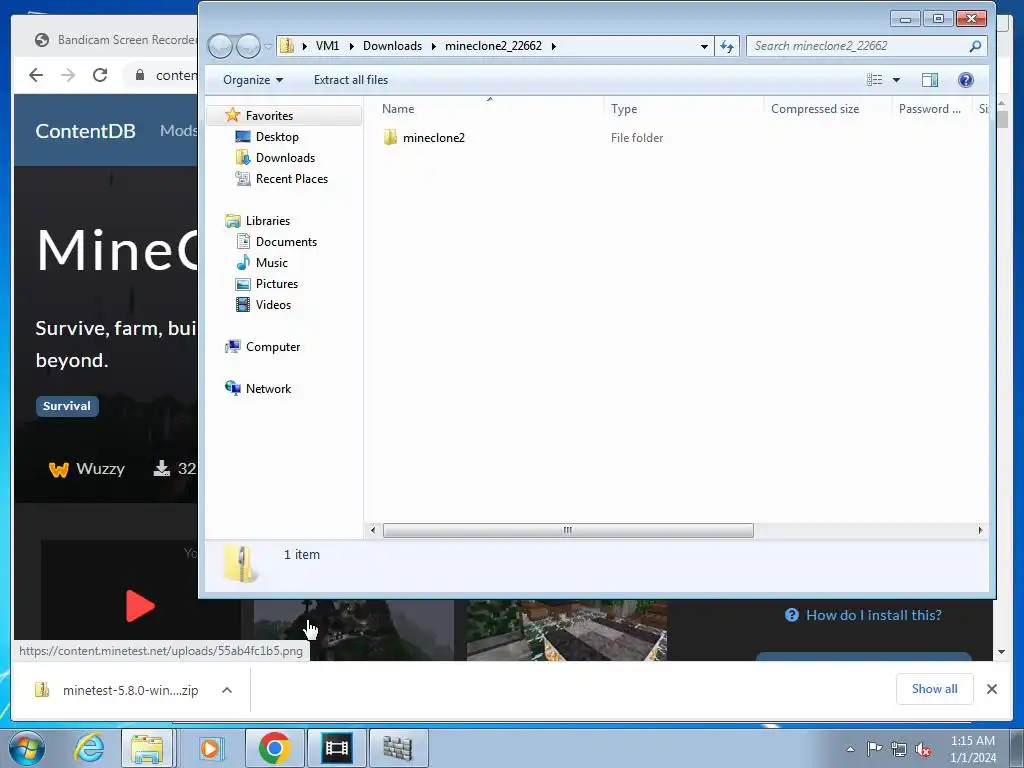
Task: Click VM1 in the address breadcrumb
Action: coord(327,46)
